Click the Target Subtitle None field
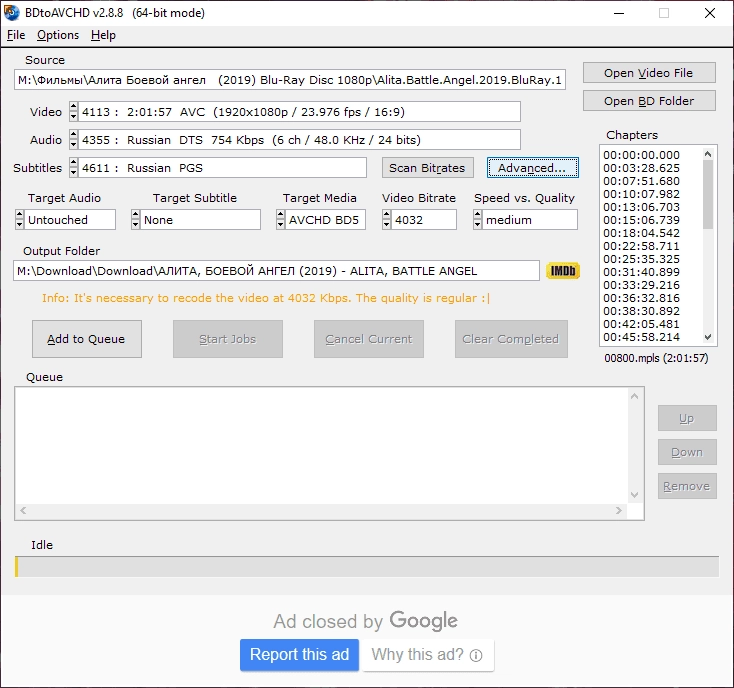This screenshot has height=688, width=734. 200,220
